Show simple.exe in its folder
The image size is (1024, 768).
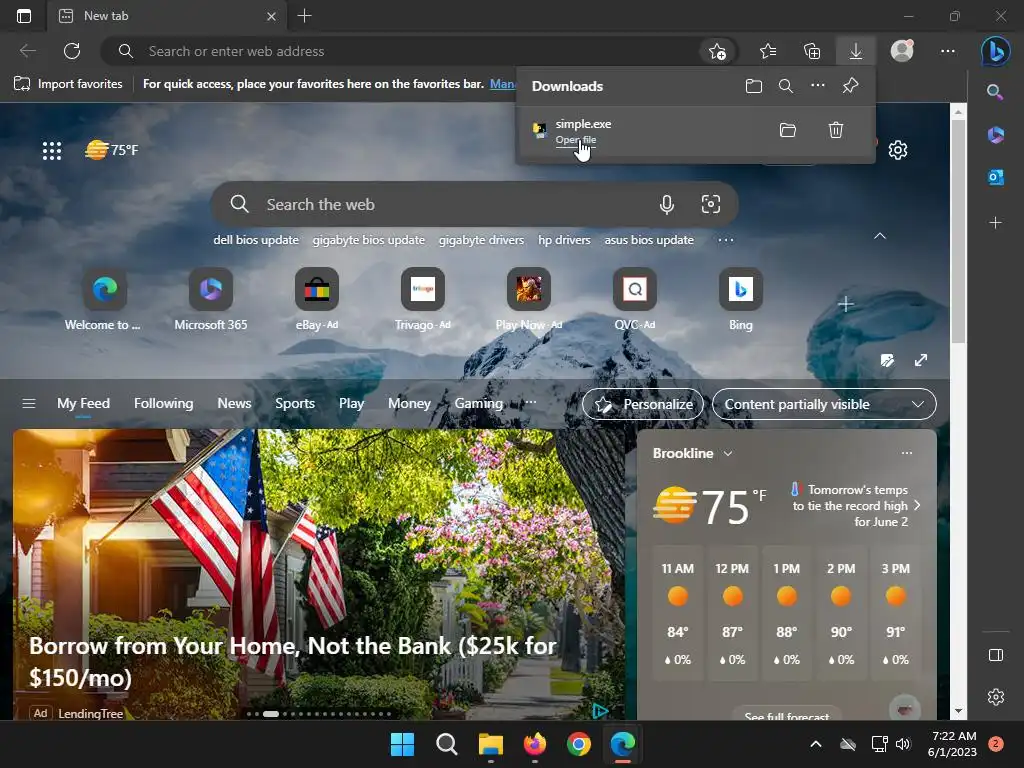[788, 130]
